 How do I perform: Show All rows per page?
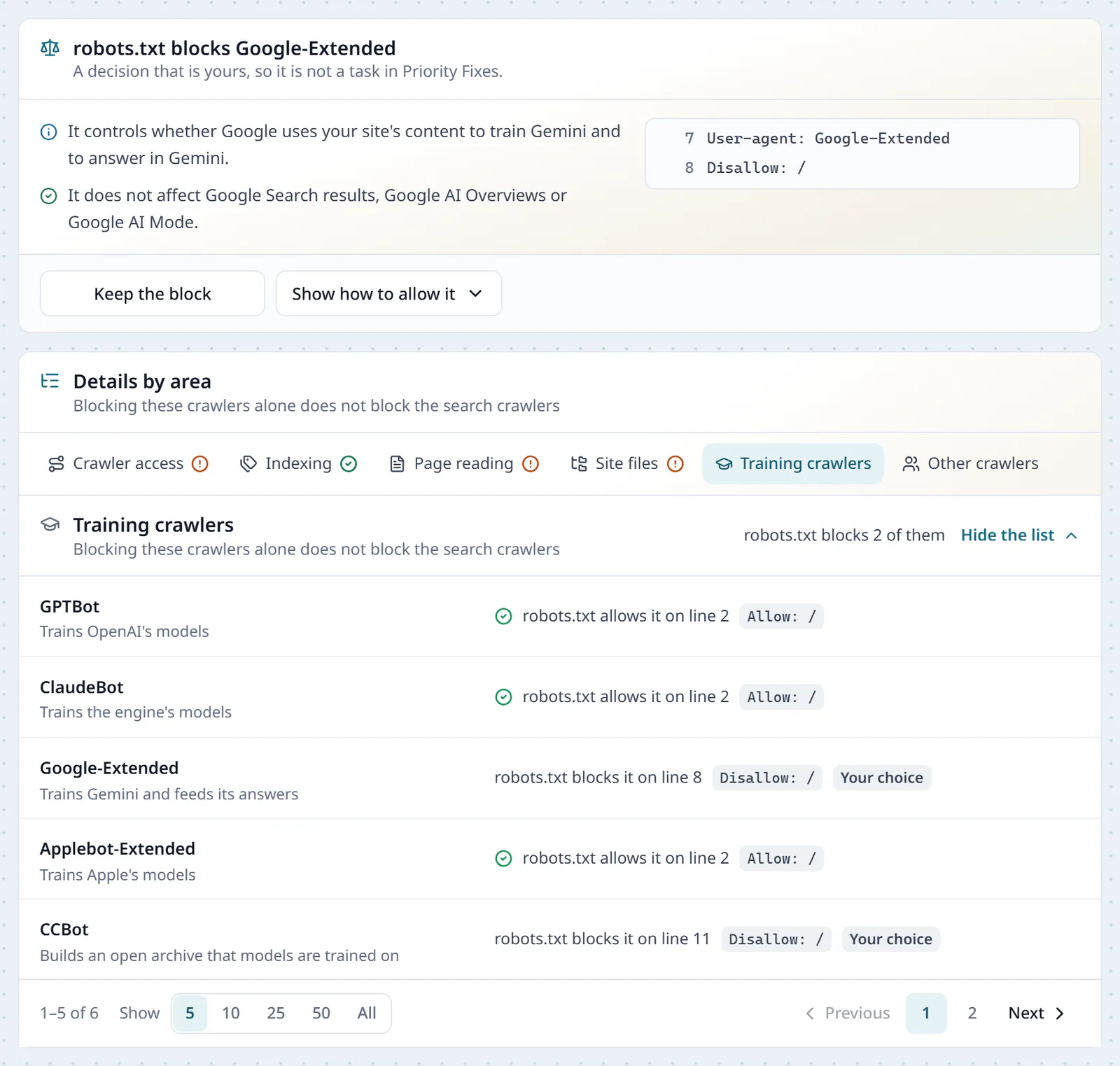click(367, 1014)
